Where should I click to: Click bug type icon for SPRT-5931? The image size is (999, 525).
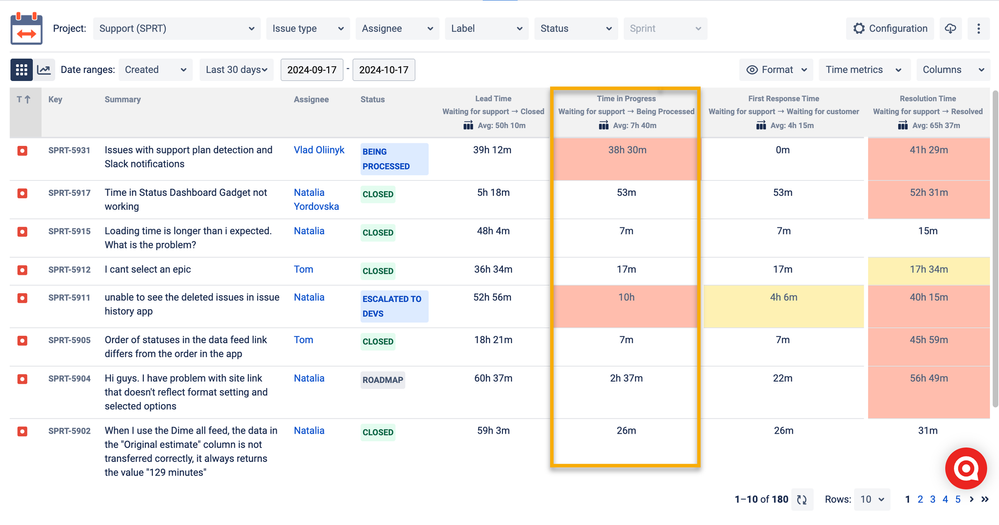22,151
